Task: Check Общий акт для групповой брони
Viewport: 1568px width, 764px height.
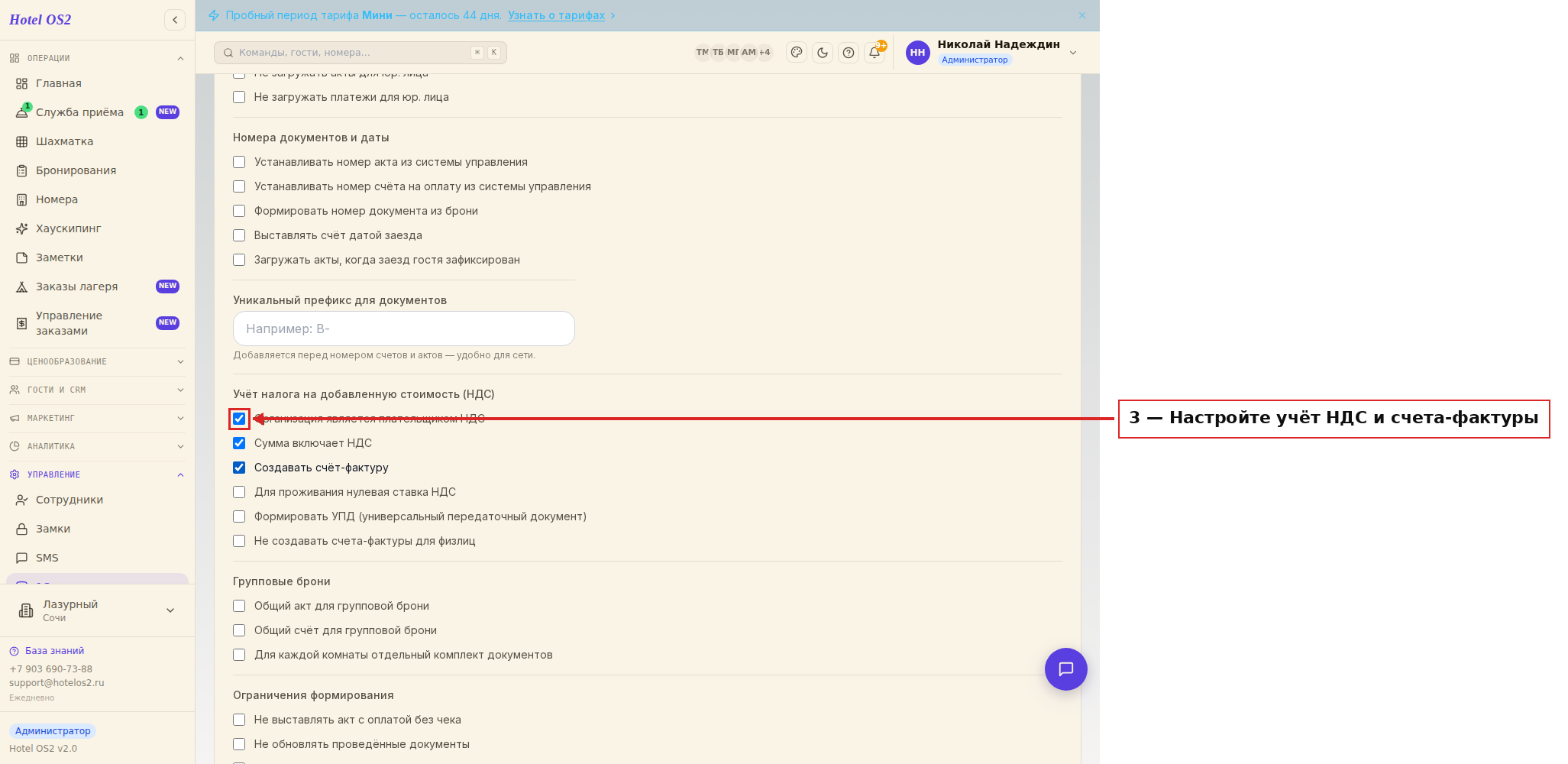Action: [x=239, y=606]
